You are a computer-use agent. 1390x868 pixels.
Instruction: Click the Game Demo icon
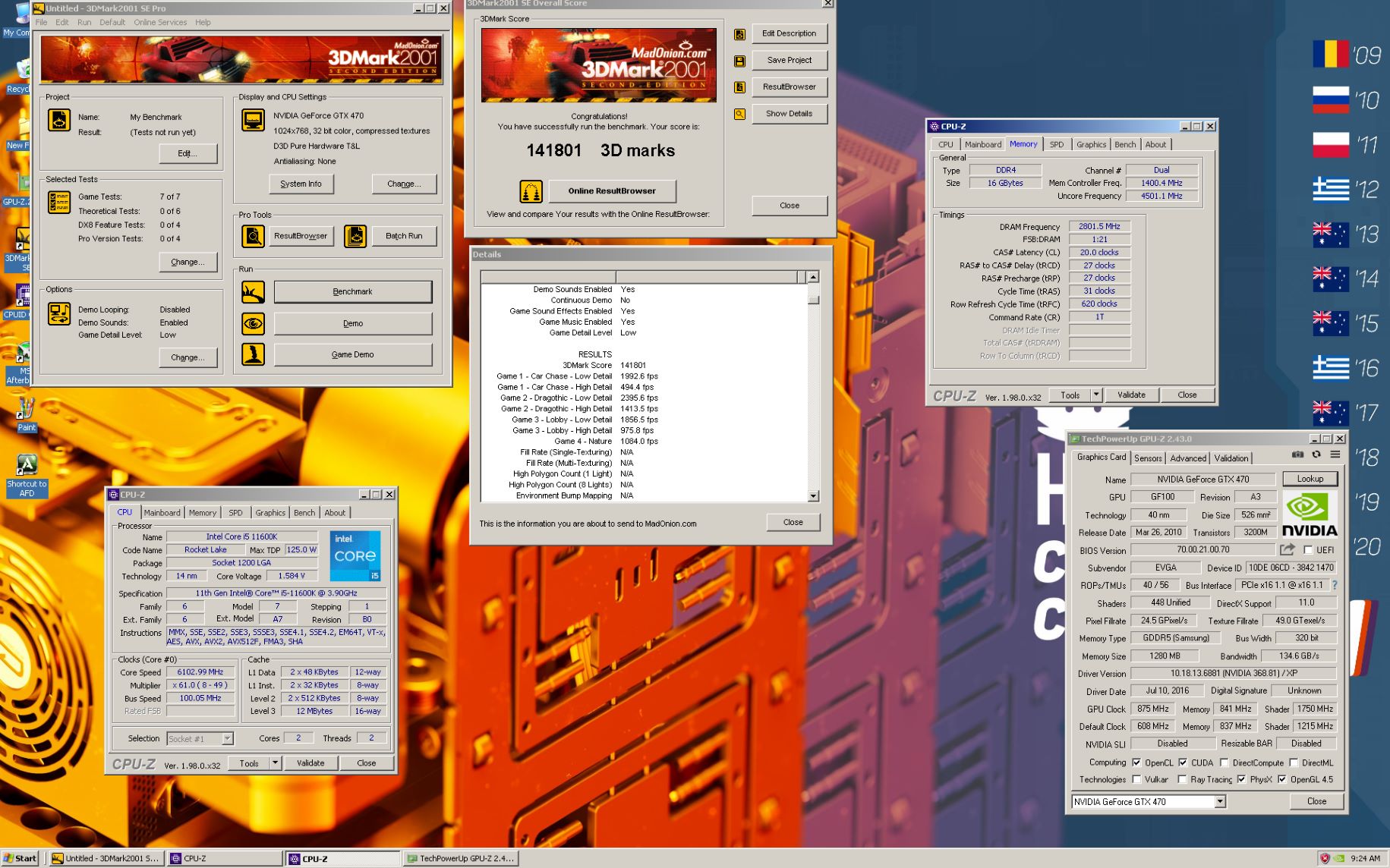pyautogui.click(x=253, y=354)
